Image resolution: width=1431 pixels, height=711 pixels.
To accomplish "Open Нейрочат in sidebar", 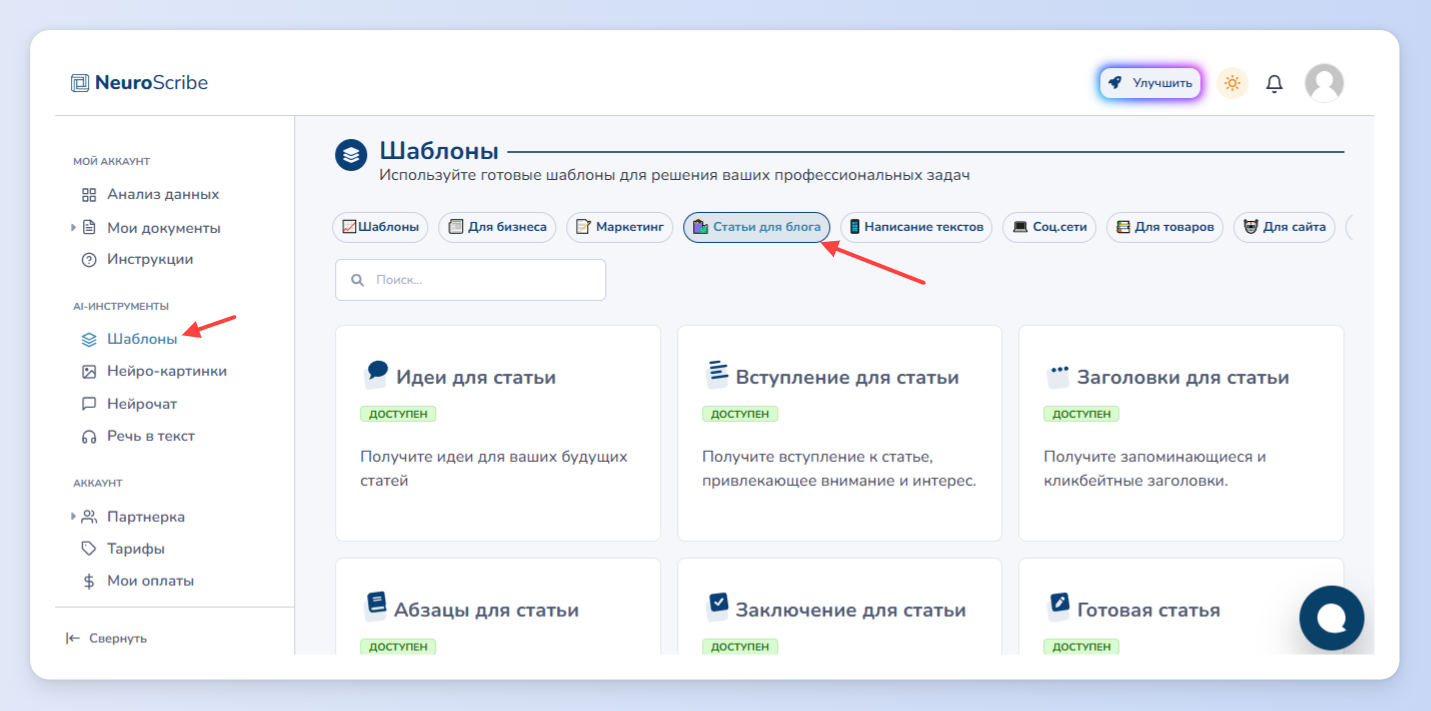I will (x=142, y=404).
